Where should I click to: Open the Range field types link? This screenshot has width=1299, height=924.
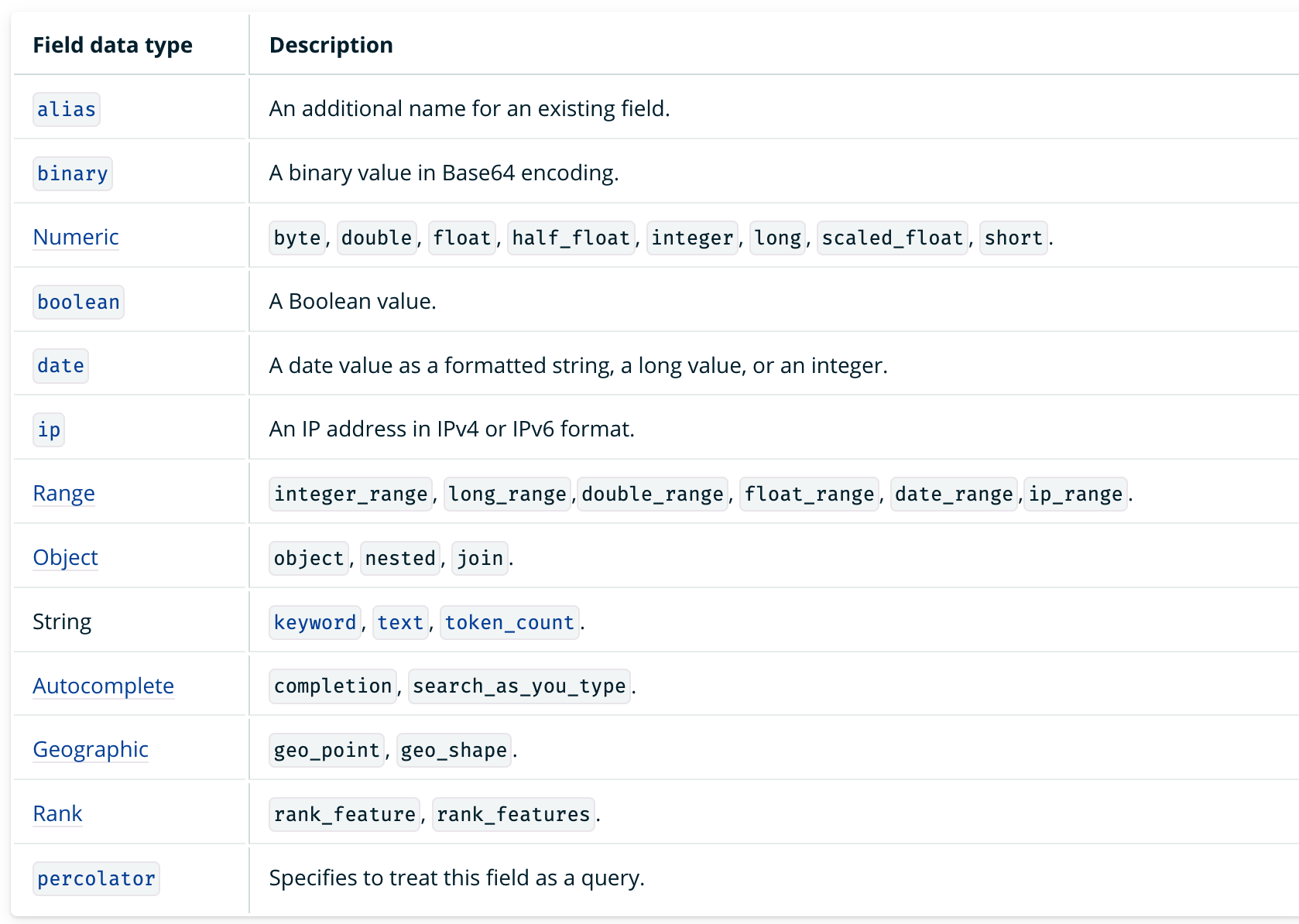click(63, 493)
